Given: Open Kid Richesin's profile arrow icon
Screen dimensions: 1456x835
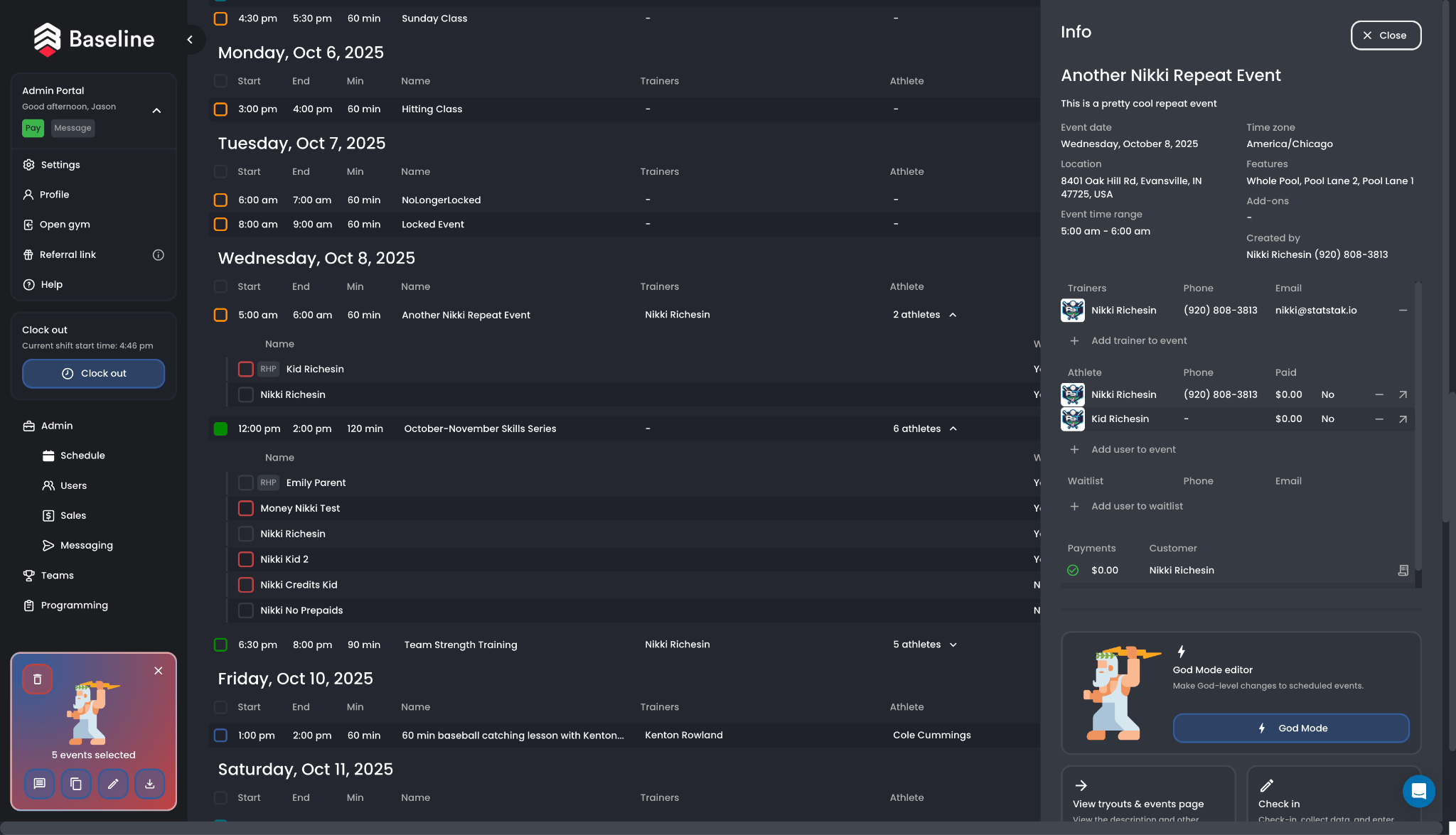Looking at the screenshot, I should point(1403,419).
